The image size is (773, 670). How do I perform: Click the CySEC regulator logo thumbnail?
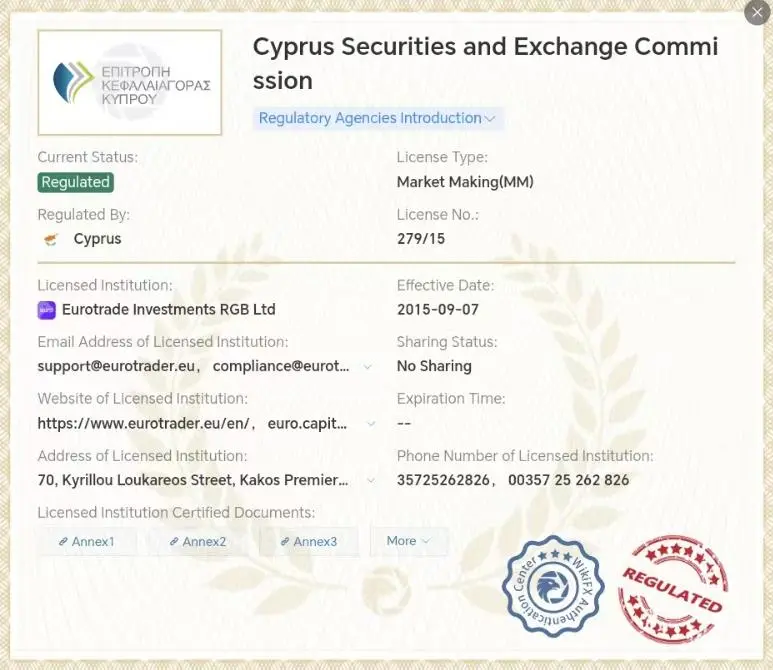[130, 82]
